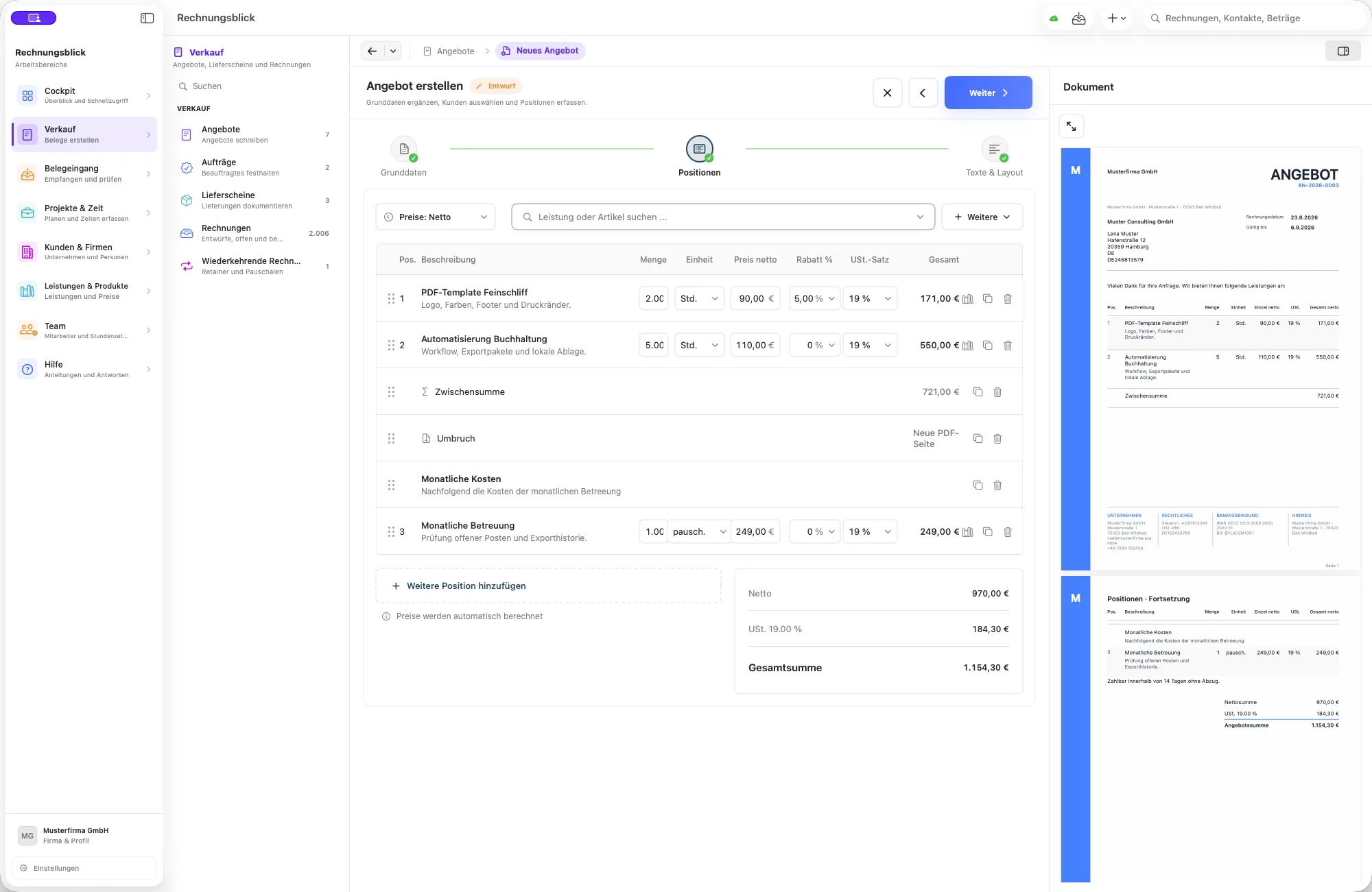Close the offer editor with X button
This screenshot has width=1372, height=892.
[888, 93]
